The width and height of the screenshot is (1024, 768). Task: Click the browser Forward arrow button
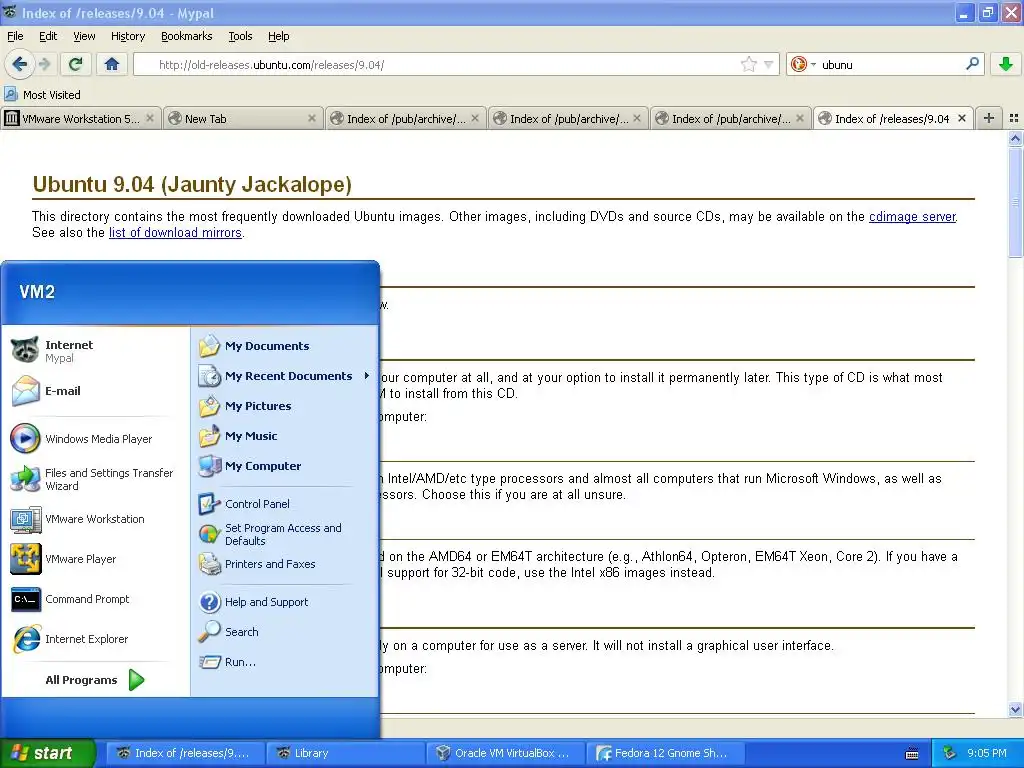point(44,64)
